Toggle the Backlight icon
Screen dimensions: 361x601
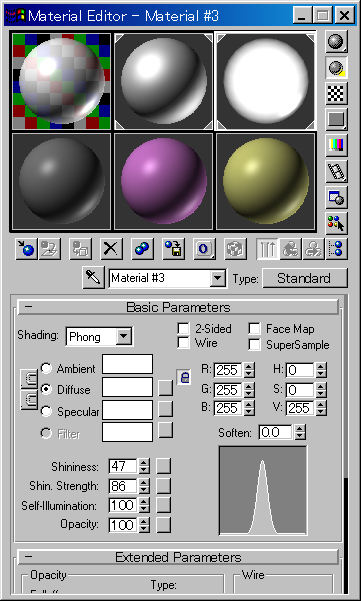[x=336, y=68]
